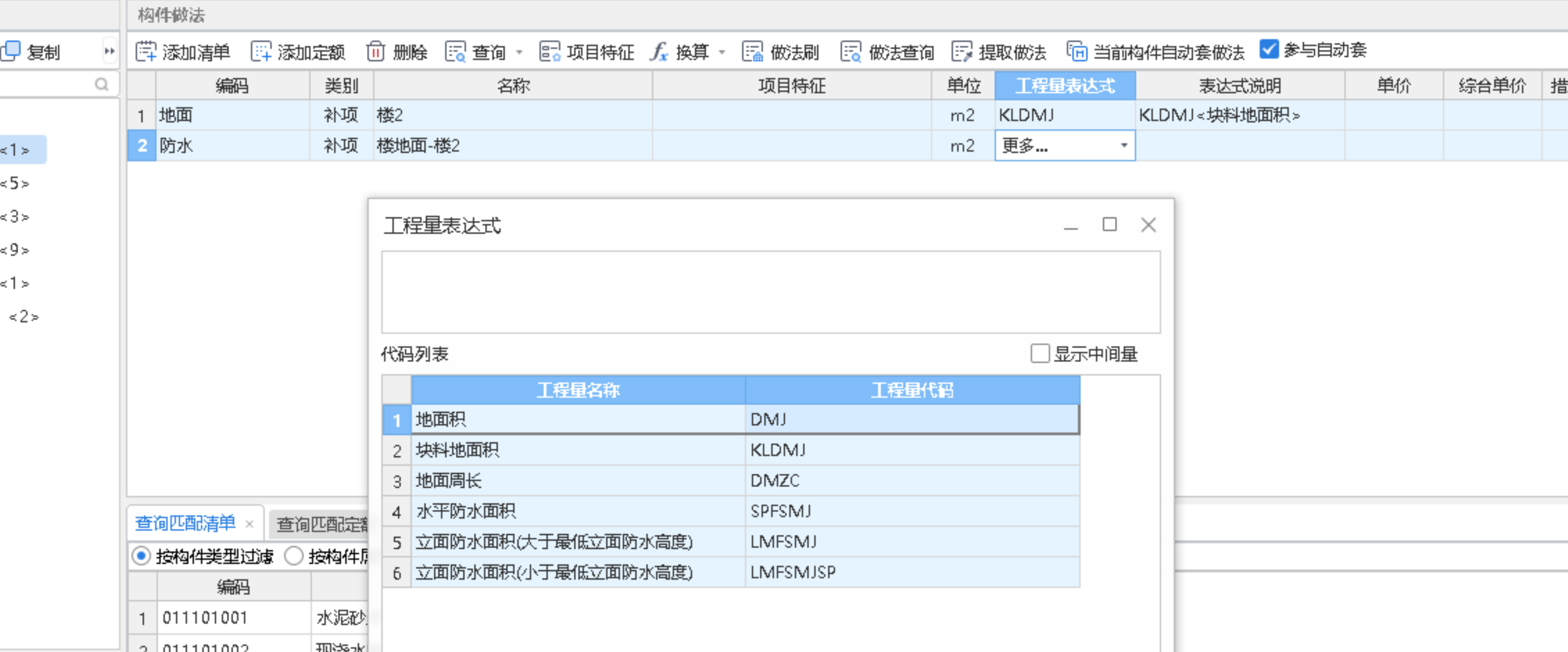
Task: Select the <3> item in left list
Action: click(15, 217)
